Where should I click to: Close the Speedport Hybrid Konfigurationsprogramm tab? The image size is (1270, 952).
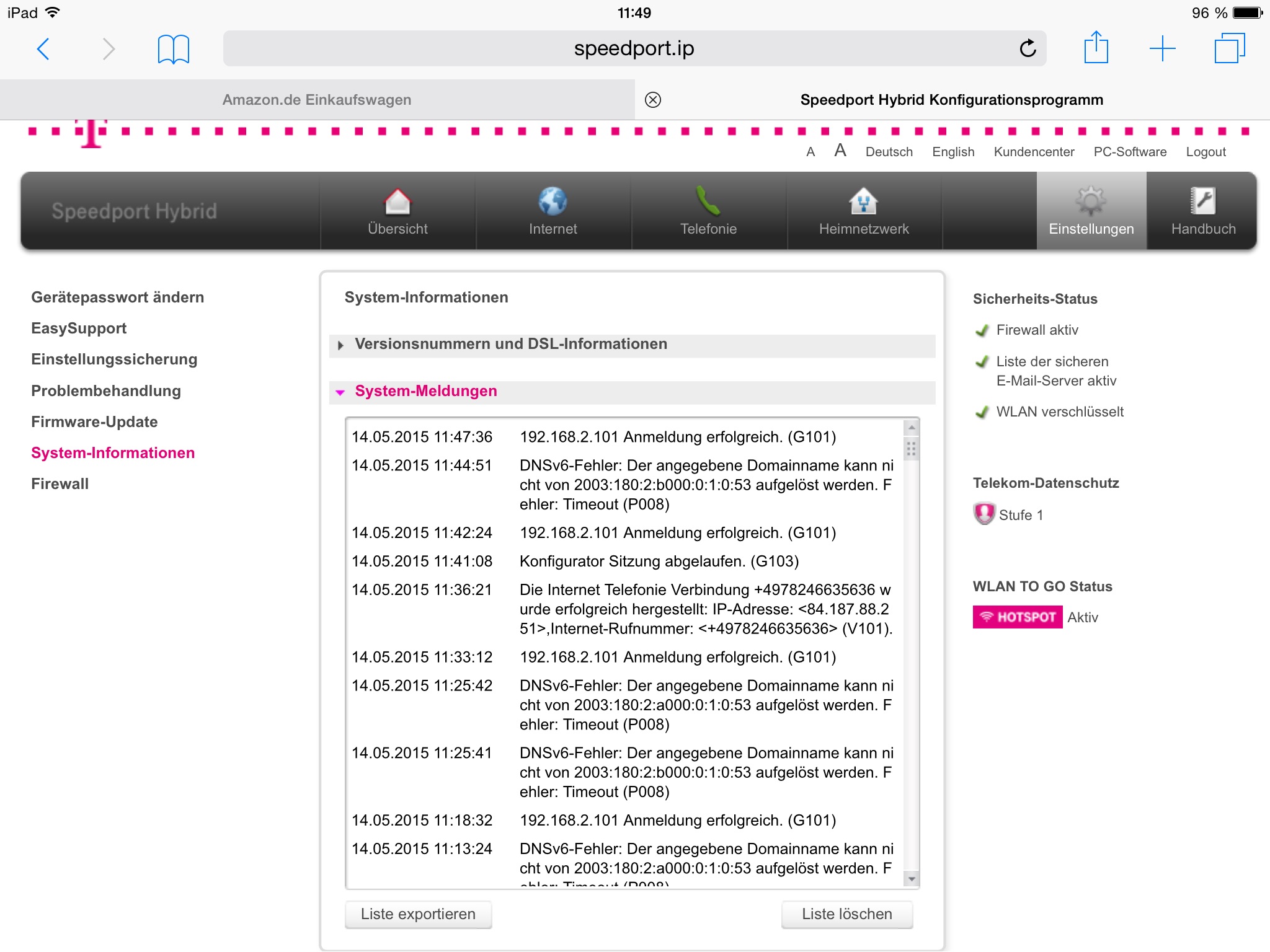[653, 100]
